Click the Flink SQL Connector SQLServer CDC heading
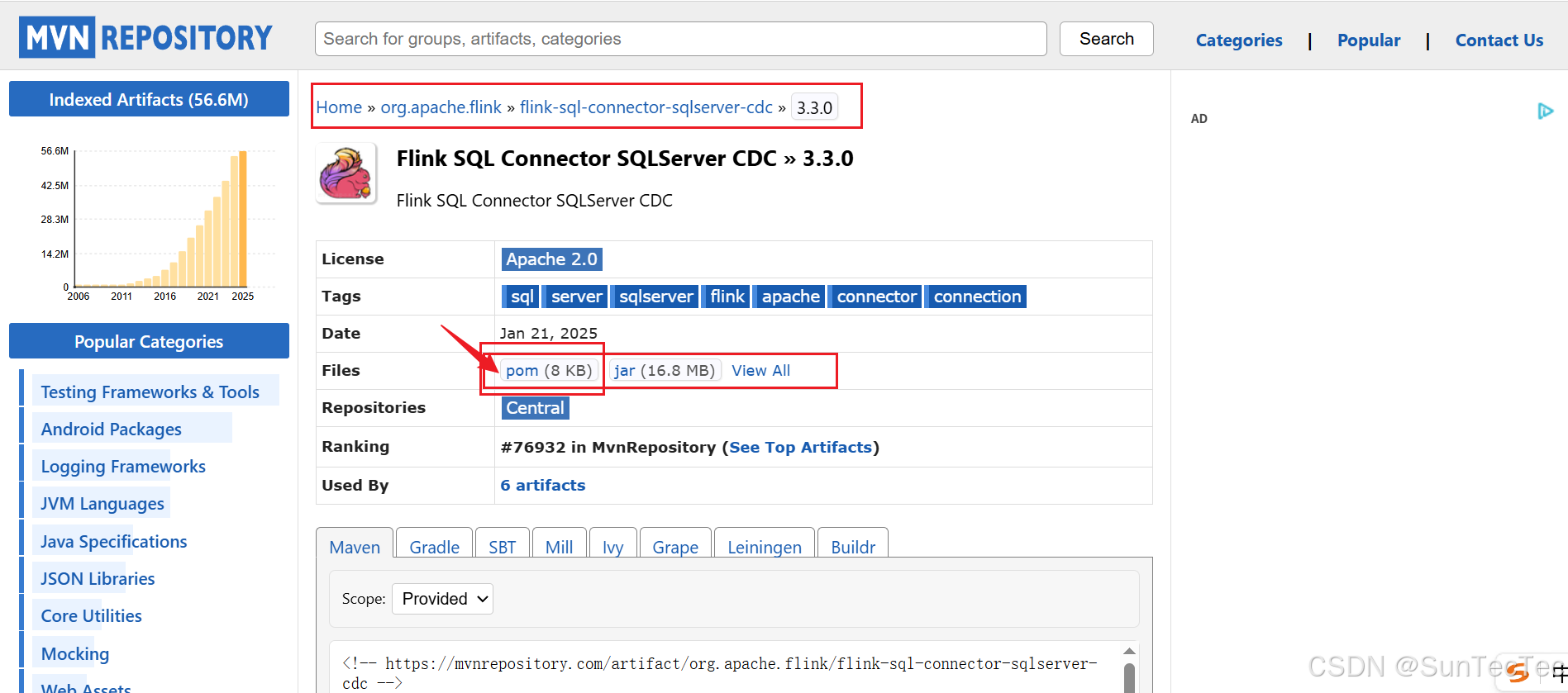The width and height of the screenshot is (1568, 693). point(625,159)
